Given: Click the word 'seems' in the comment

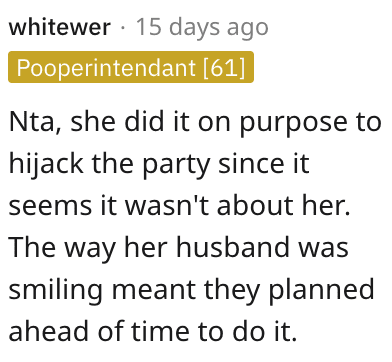Looking at the screenshot, I should pyautogui.click(x=50, y=208).
